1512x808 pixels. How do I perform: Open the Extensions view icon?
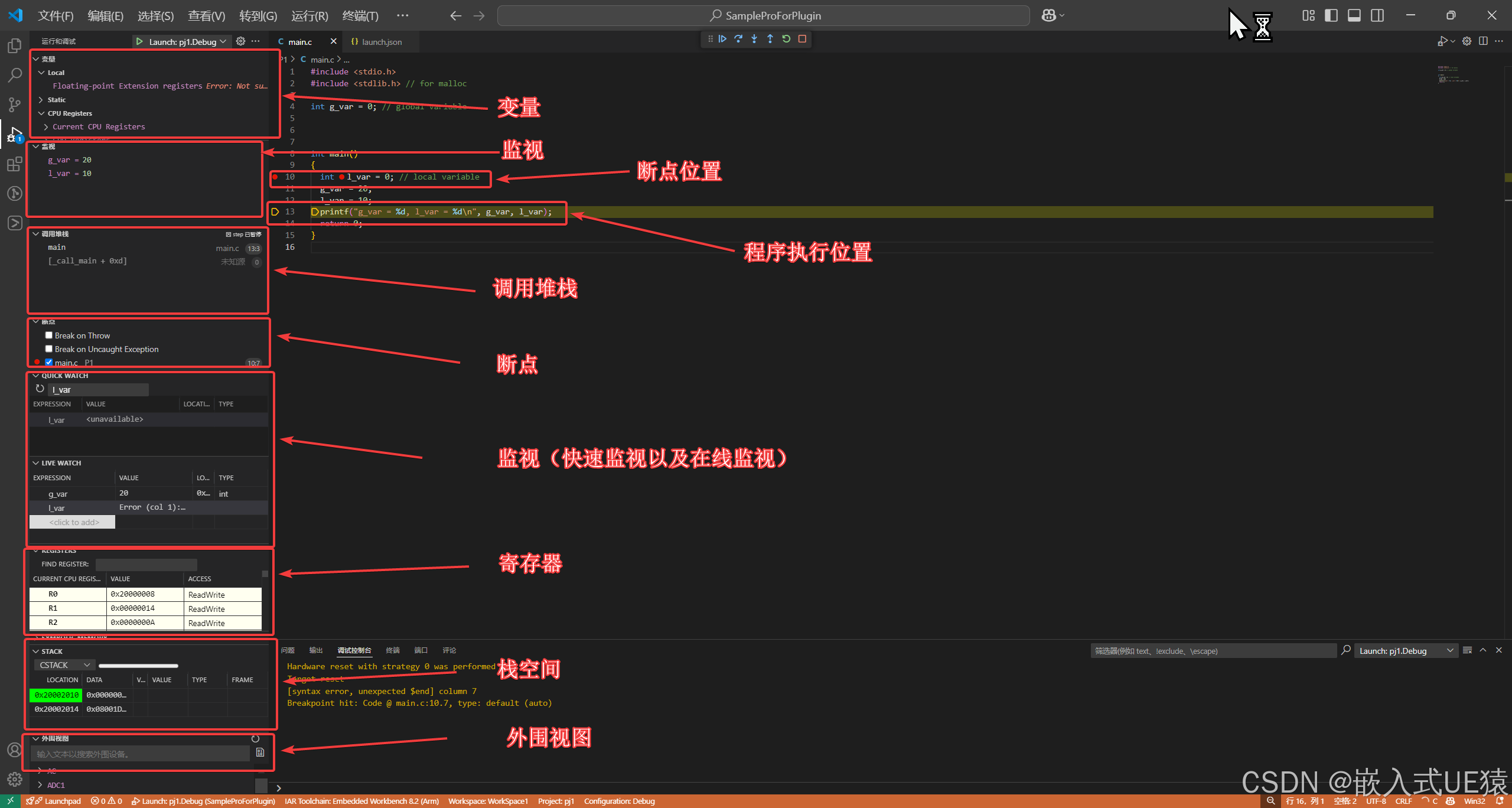pos(14,164)
